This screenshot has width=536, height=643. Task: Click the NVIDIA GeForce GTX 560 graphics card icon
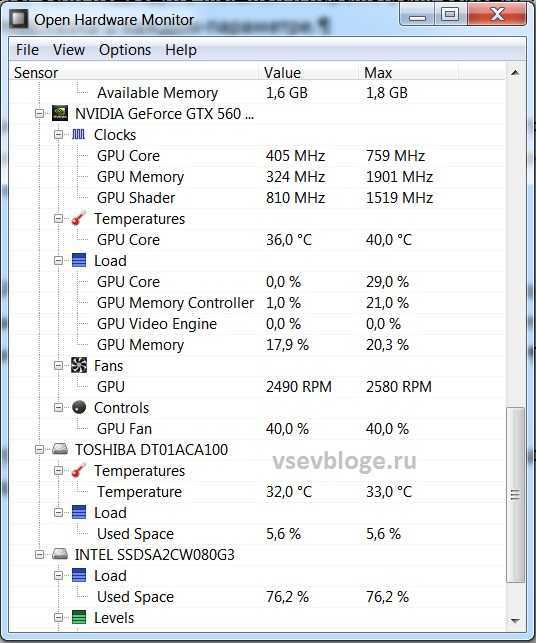[x=60, y=114]
